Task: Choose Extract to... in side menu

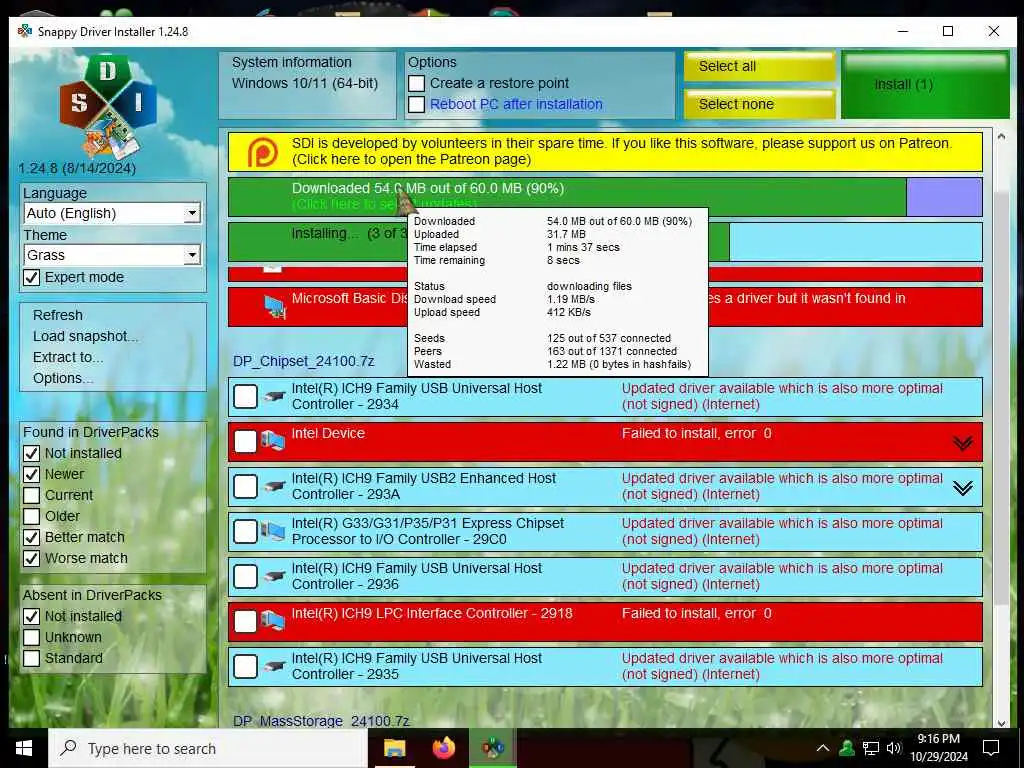Action: 68,357
